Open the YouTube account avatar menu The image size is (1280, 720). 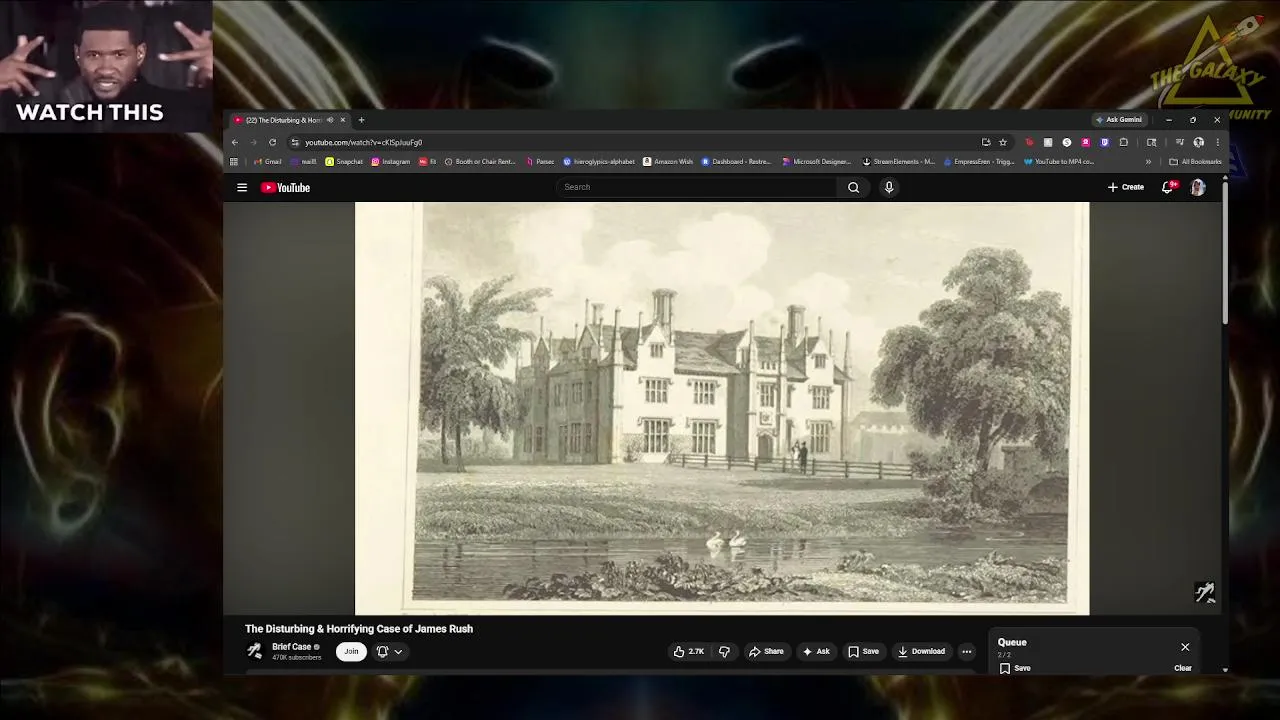point(1198,187)
